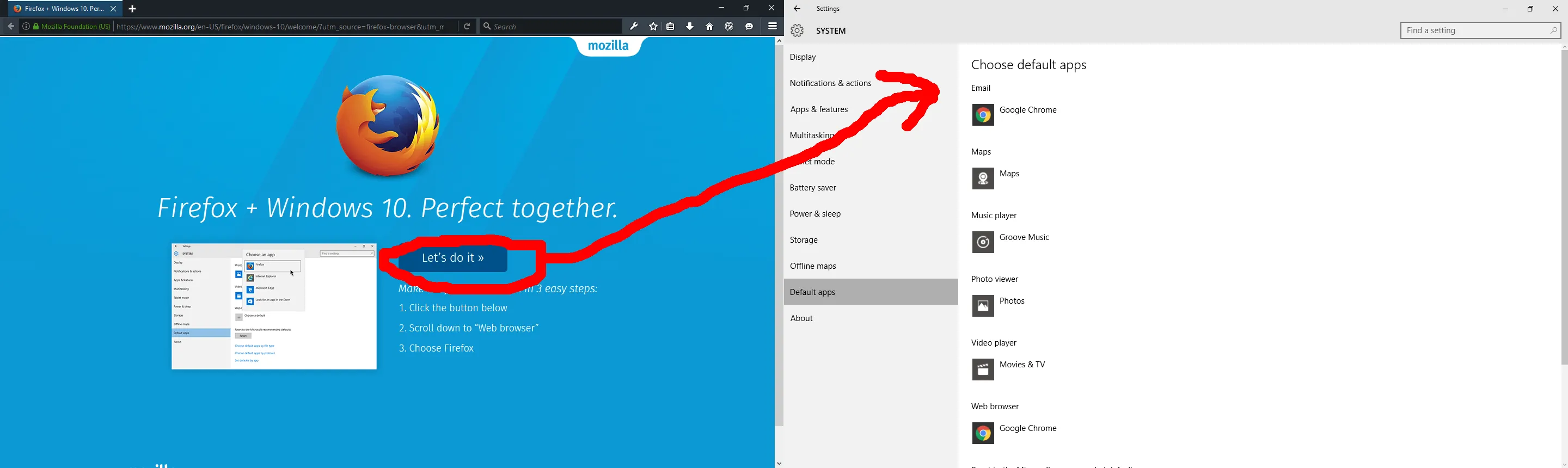Click the magnifier icon in Firefox search bar
The image size is (1568, 468).
(x=487, y=27)
